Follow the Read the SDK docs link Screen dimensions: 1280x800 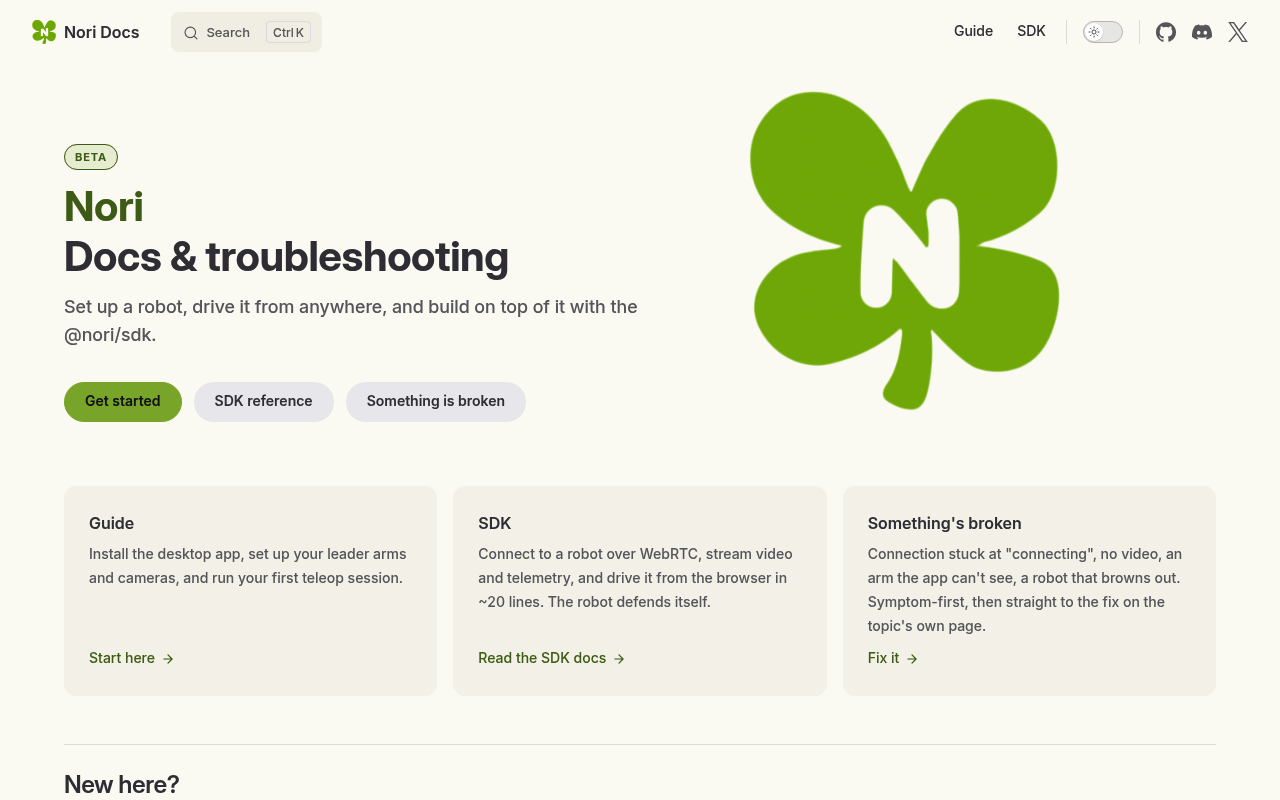(x=552, y=658)
